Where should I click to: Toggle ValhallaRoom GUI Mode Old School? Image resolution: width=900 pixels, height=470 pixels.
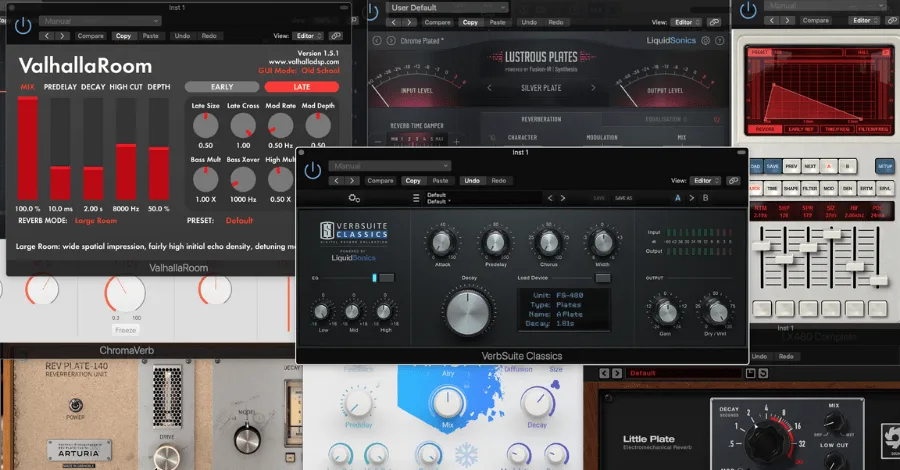click(x=298, y=71)
